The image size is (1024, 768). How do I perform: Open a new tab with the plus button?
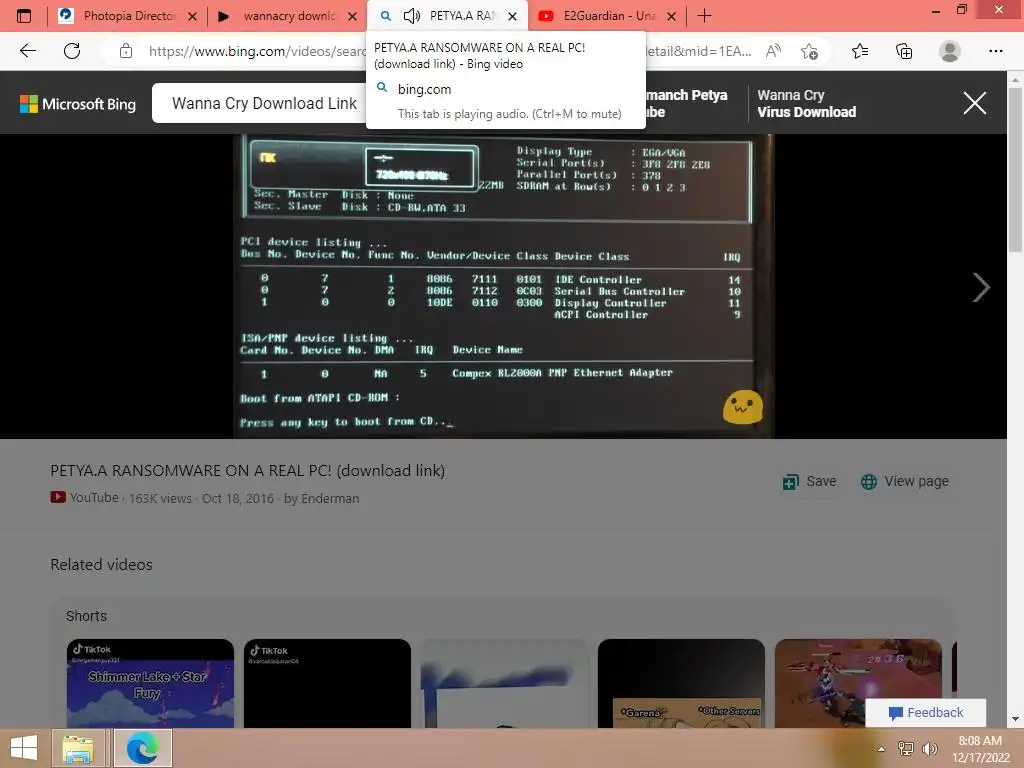coord(704,16)
